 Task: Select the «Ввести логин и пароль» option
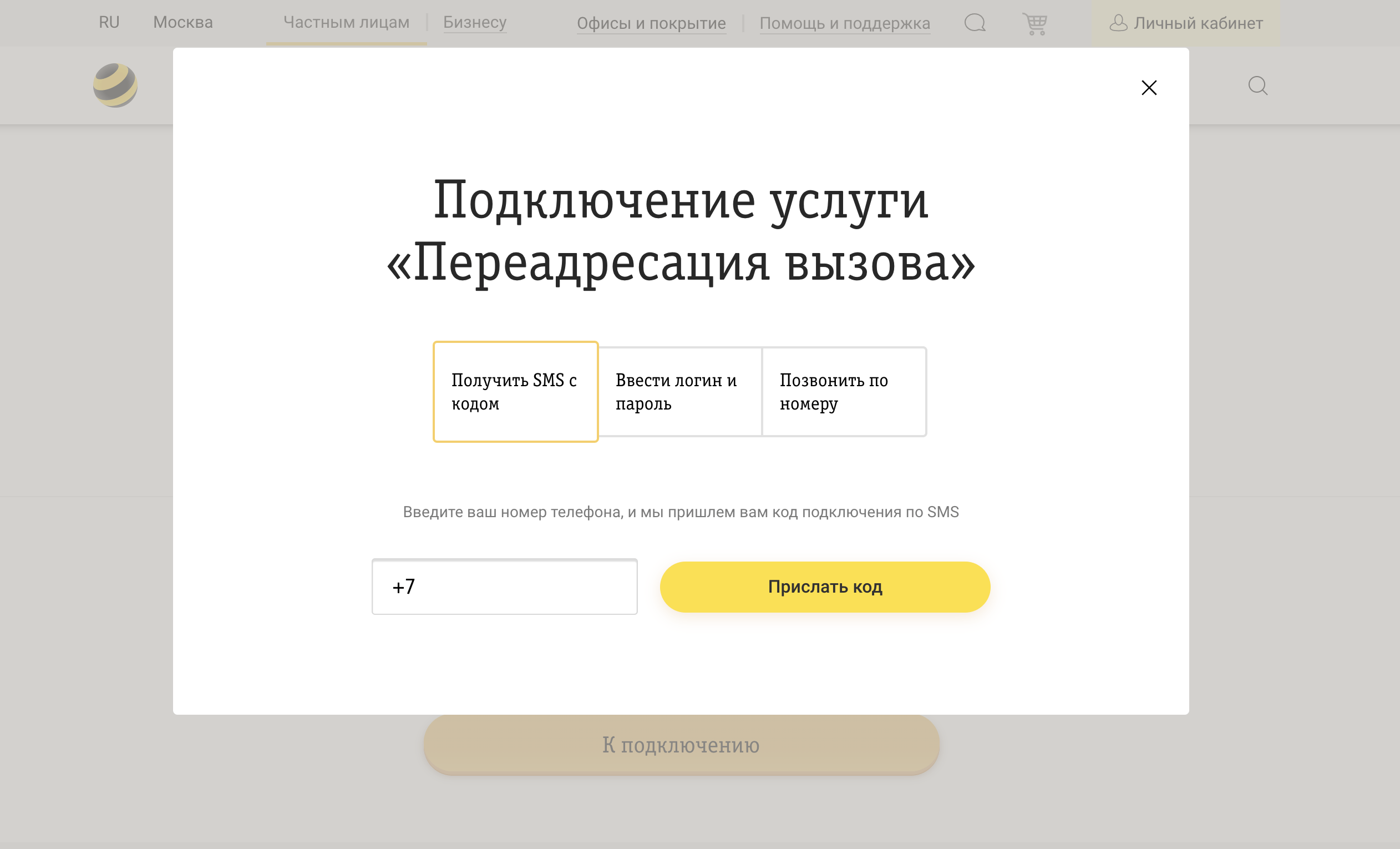[679, 392]
